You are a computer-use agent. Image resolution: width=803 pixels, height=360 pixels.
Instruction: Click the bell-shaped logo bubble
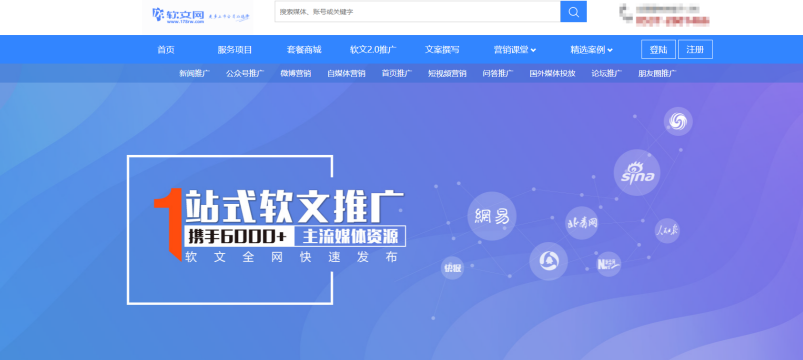548,261
